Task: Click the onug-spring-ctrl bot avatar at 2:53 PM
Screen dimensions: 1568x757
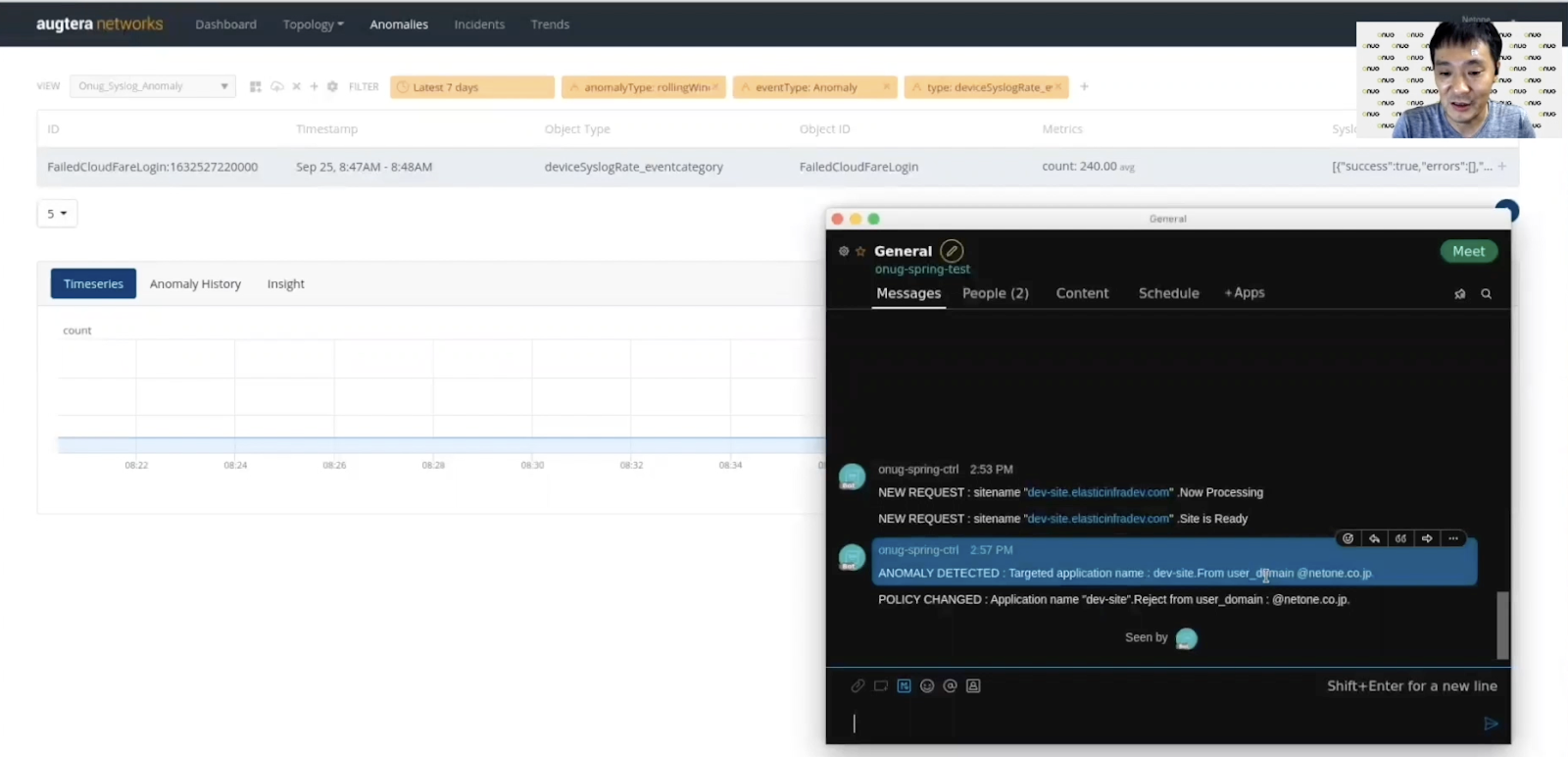Action: 852,477
